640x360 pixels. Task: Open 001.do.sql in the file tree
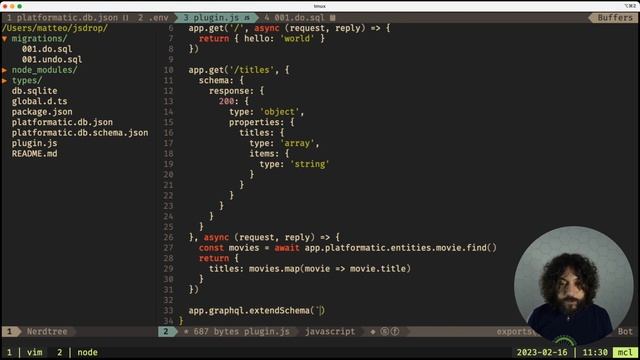point(47,49)
